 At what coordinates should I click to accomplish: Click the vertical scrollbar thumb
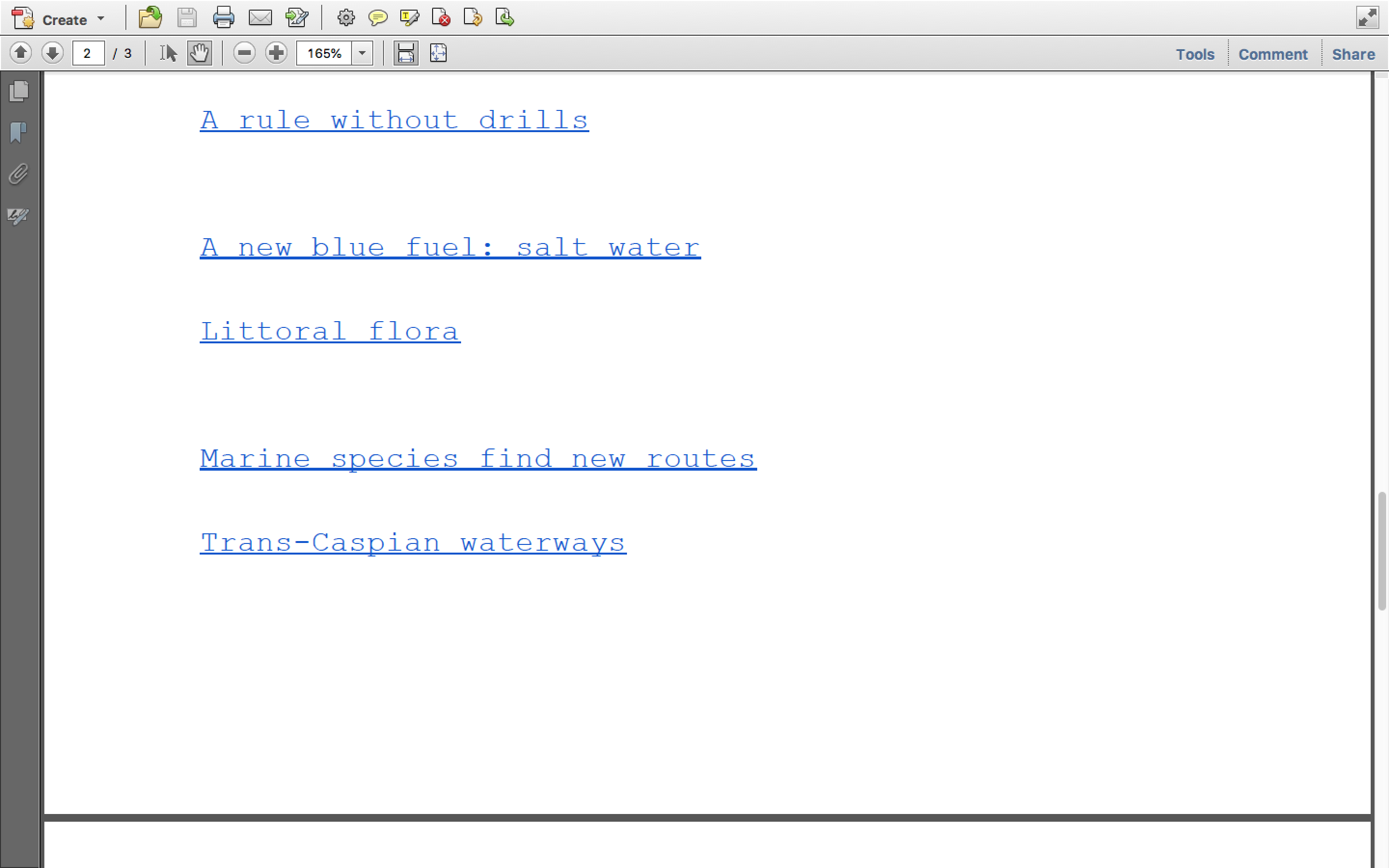pos(1382,551)
